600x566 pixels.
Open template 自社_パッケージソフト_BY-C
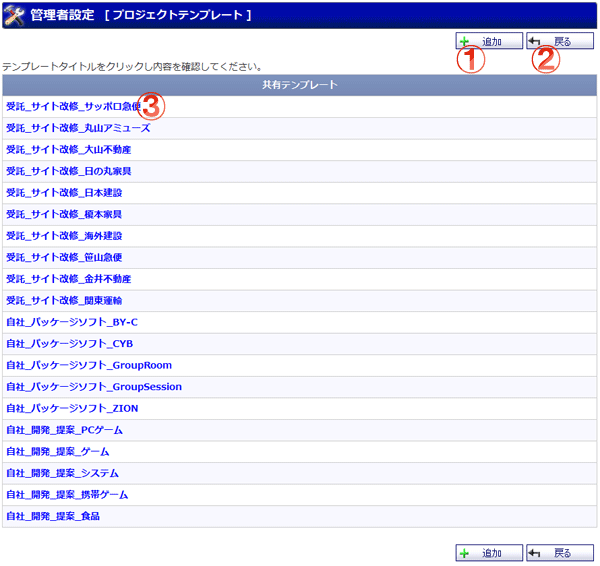pyautogui.click(x=72, y=322)
